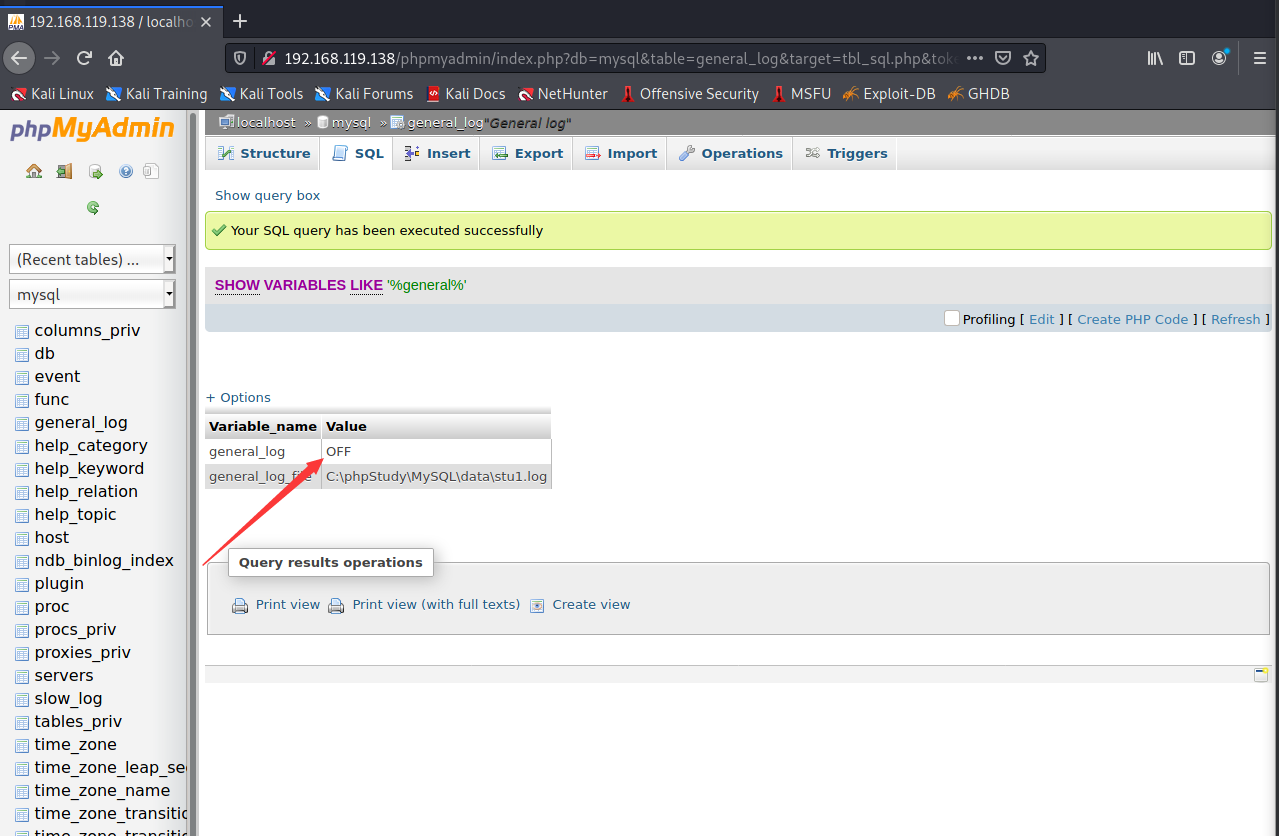Screen dimensions: 1279x836
Task: Click localhost in breadcrumb
Action: 266,122
